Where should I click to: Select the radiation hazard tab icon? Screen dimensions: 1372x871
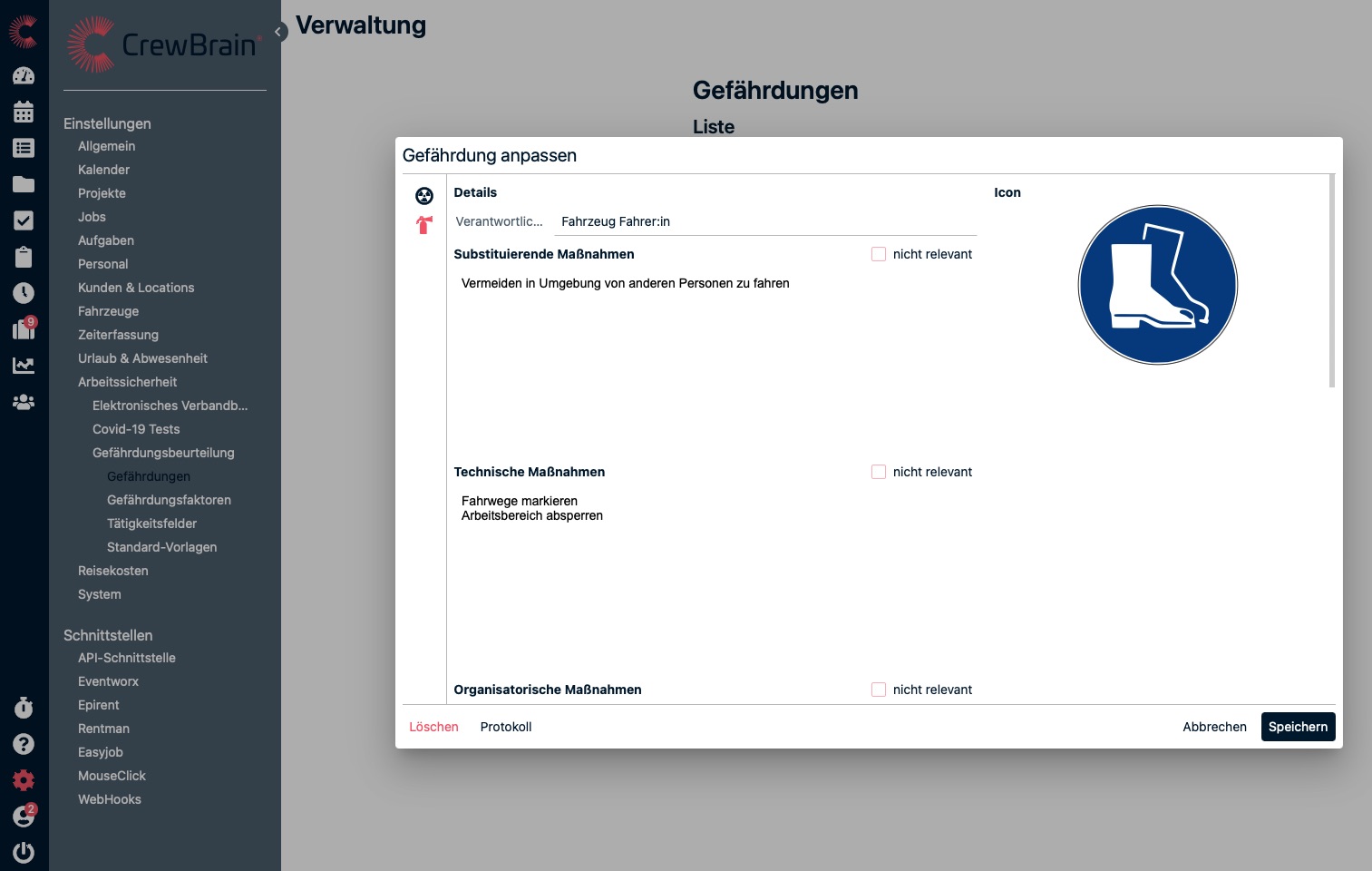[x=424, y=196]
